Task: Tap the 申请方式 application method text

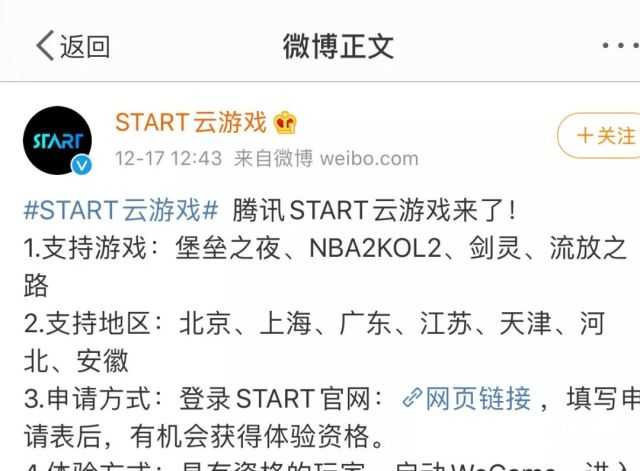Action: 87,398
